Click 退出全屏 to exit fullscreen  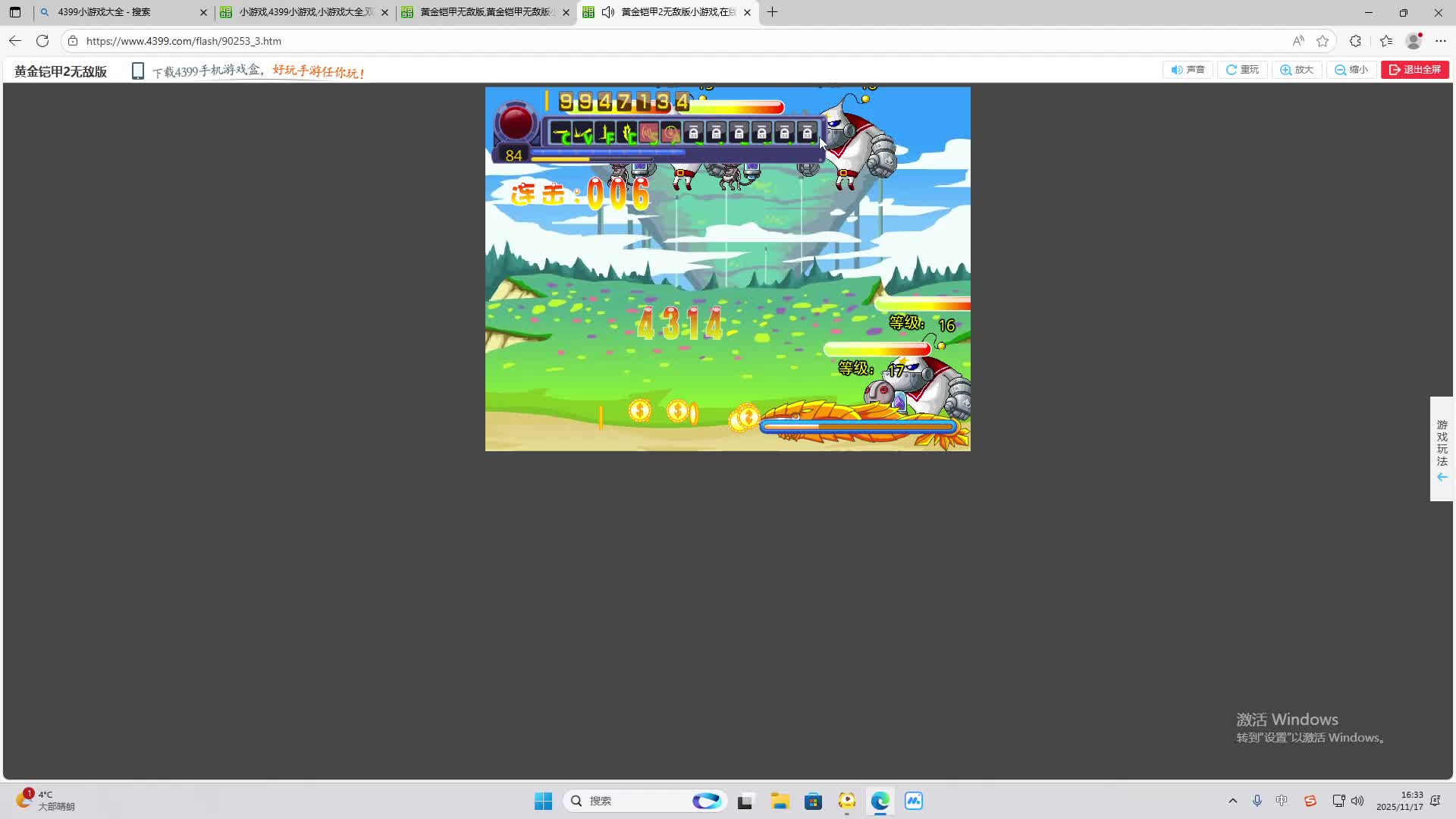(1414, 70)
